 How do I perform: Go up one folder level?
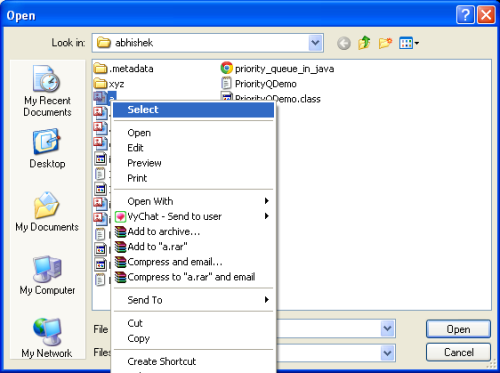click(364, 43)
